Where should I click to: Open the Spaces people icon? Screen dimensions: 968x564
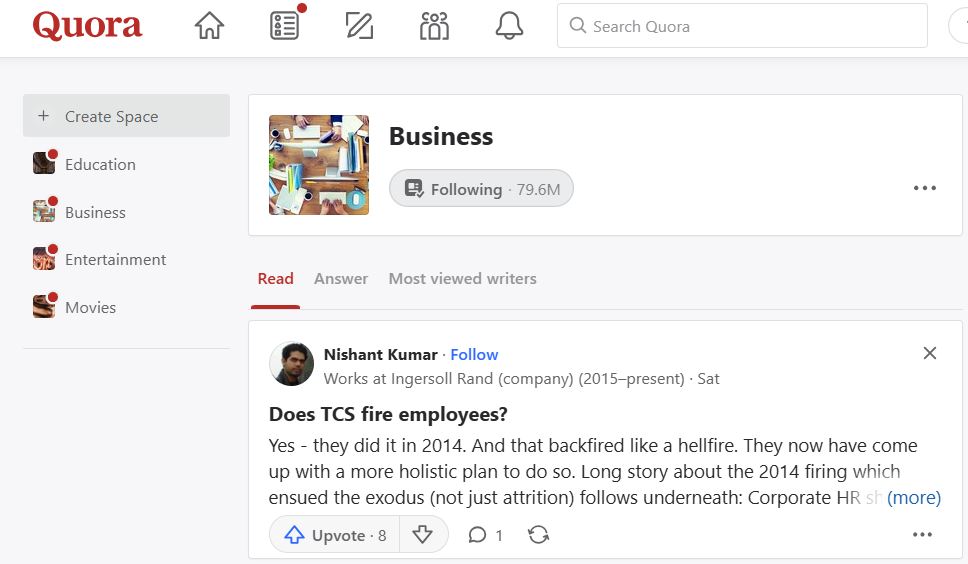pyautogui.click(x=434, y=26)
